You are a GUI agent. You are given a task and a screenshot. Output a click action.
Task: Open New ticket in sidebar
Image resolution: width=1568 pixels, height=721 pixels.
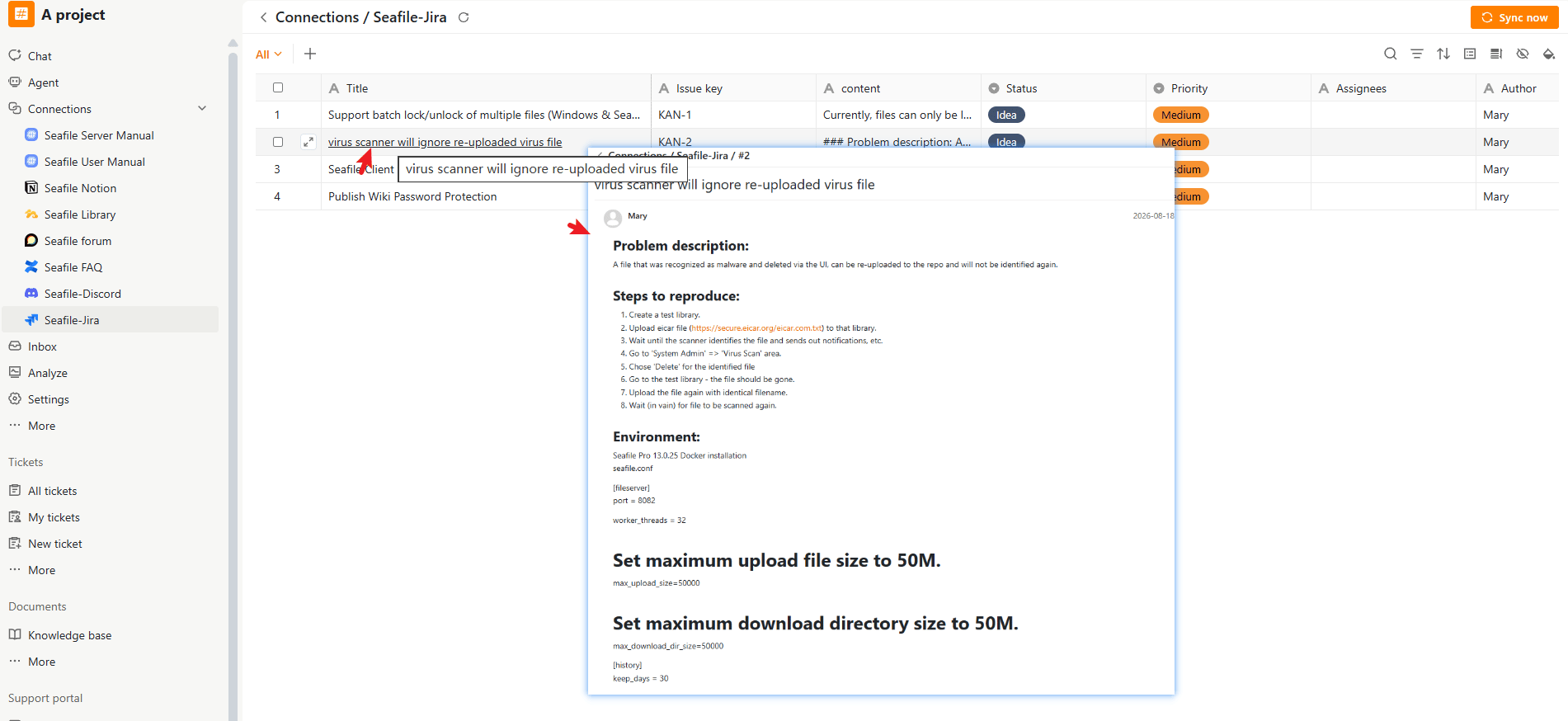tap(55, 544)
